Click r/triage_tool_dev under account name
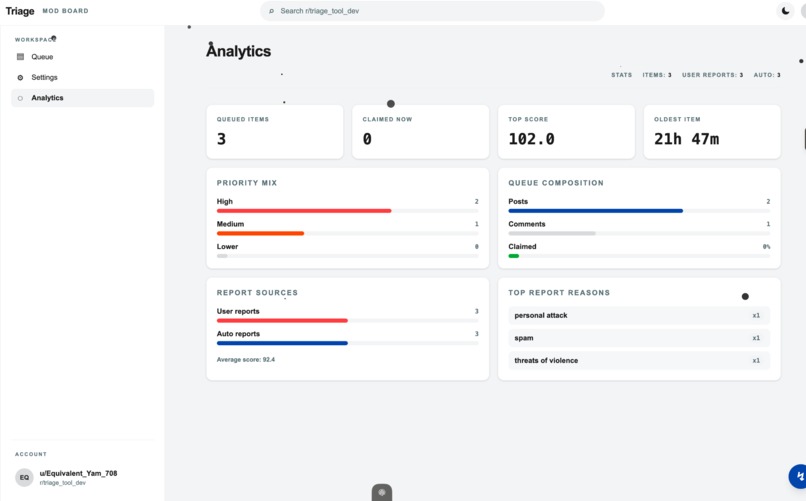This screenshot has width=806, height=501. tap(63, 483)
